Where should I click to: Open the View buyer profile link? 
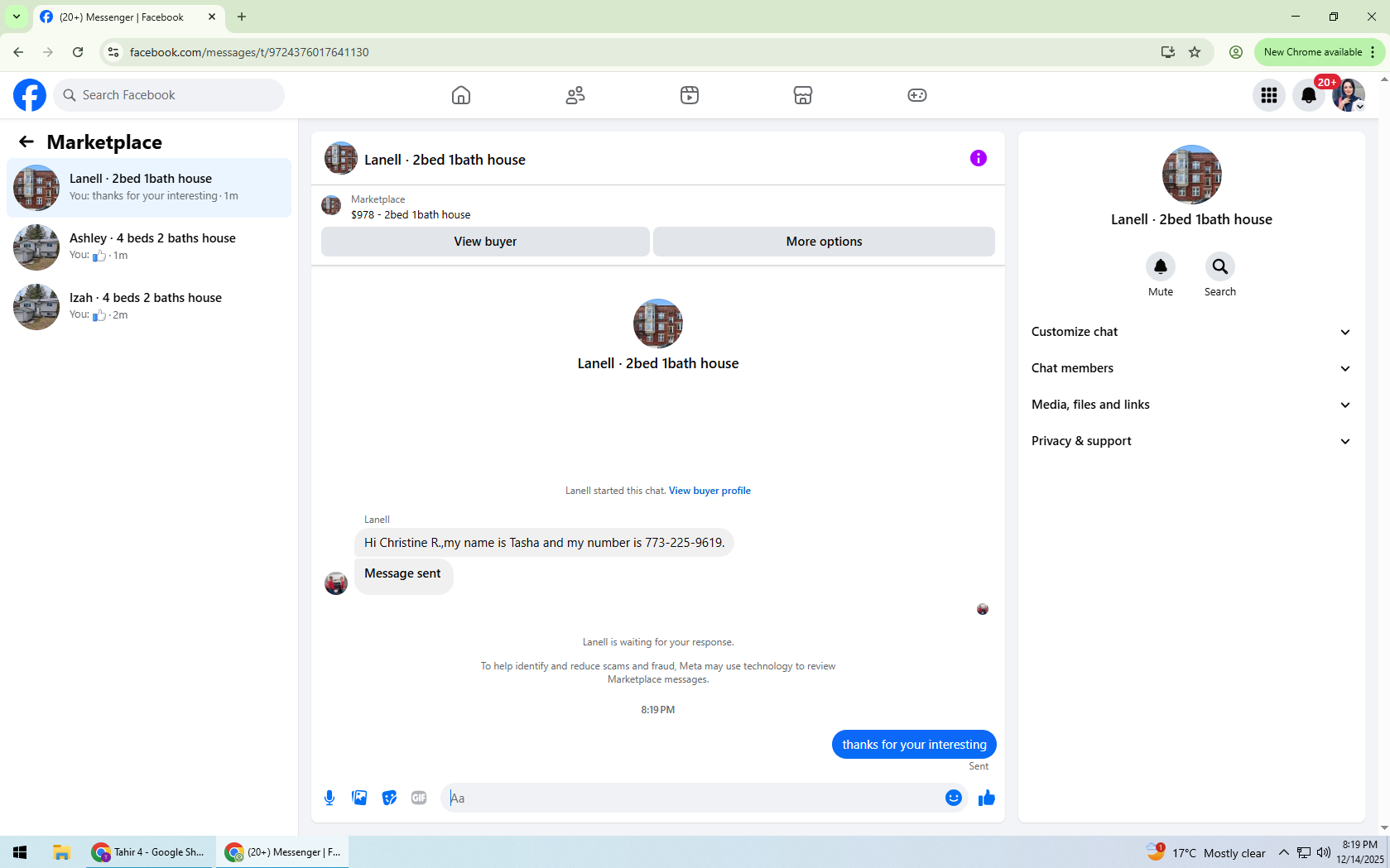[x=709, y=491]
